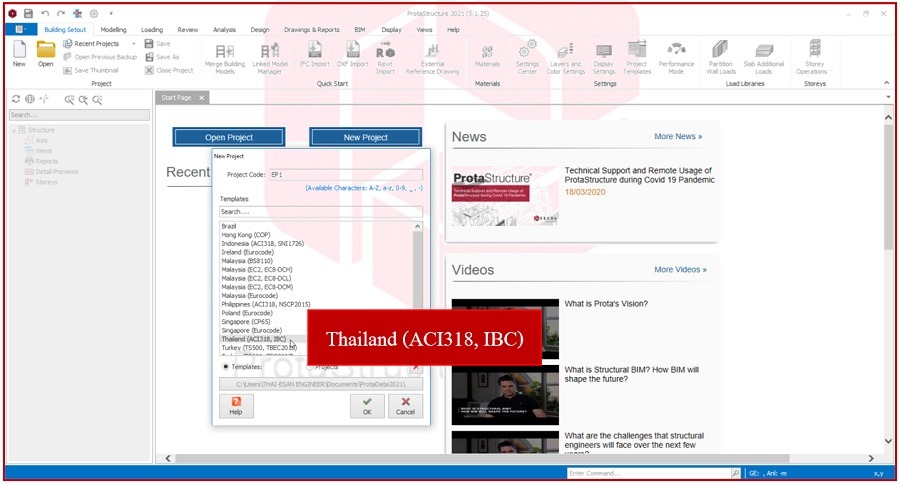Click the Project Code input field

(346, 175)
